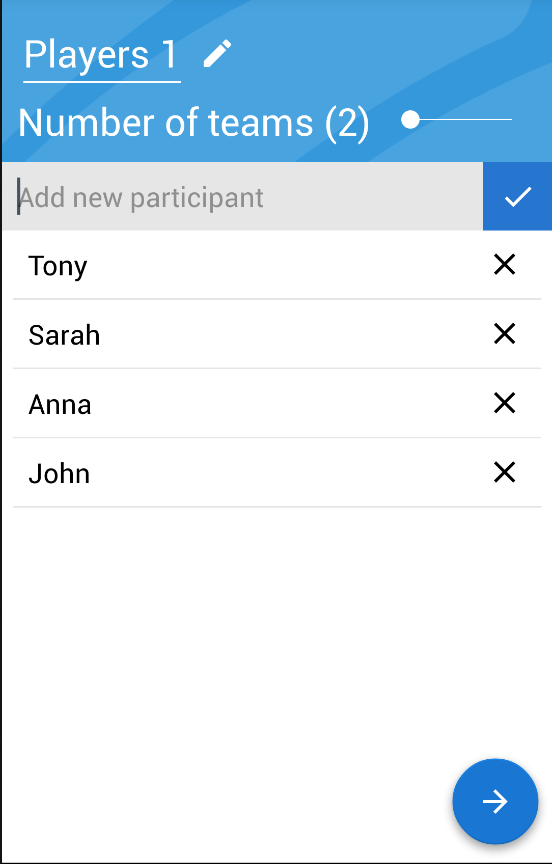The height and width of the screenshot is (864, 552).
Task: Proceed with the round arrow button
Action: 495,801
